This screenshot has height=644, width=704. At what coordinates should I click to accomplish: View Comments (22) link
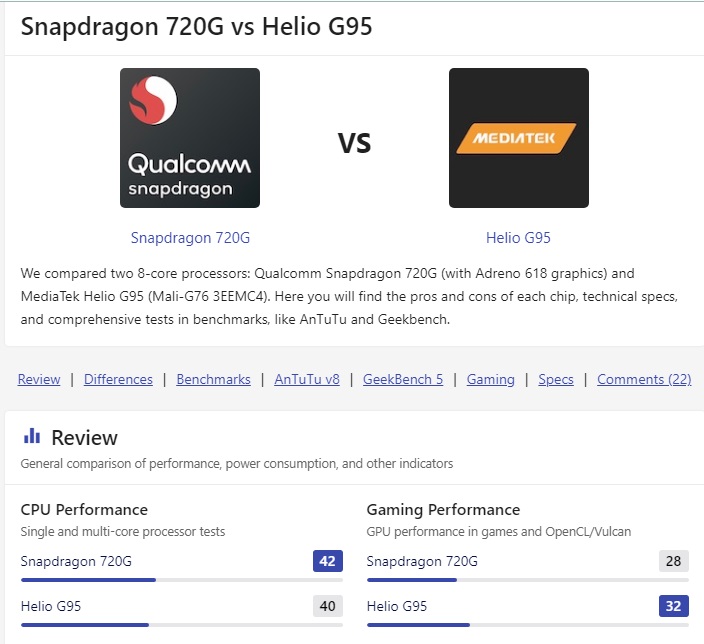tap(644, 379)
